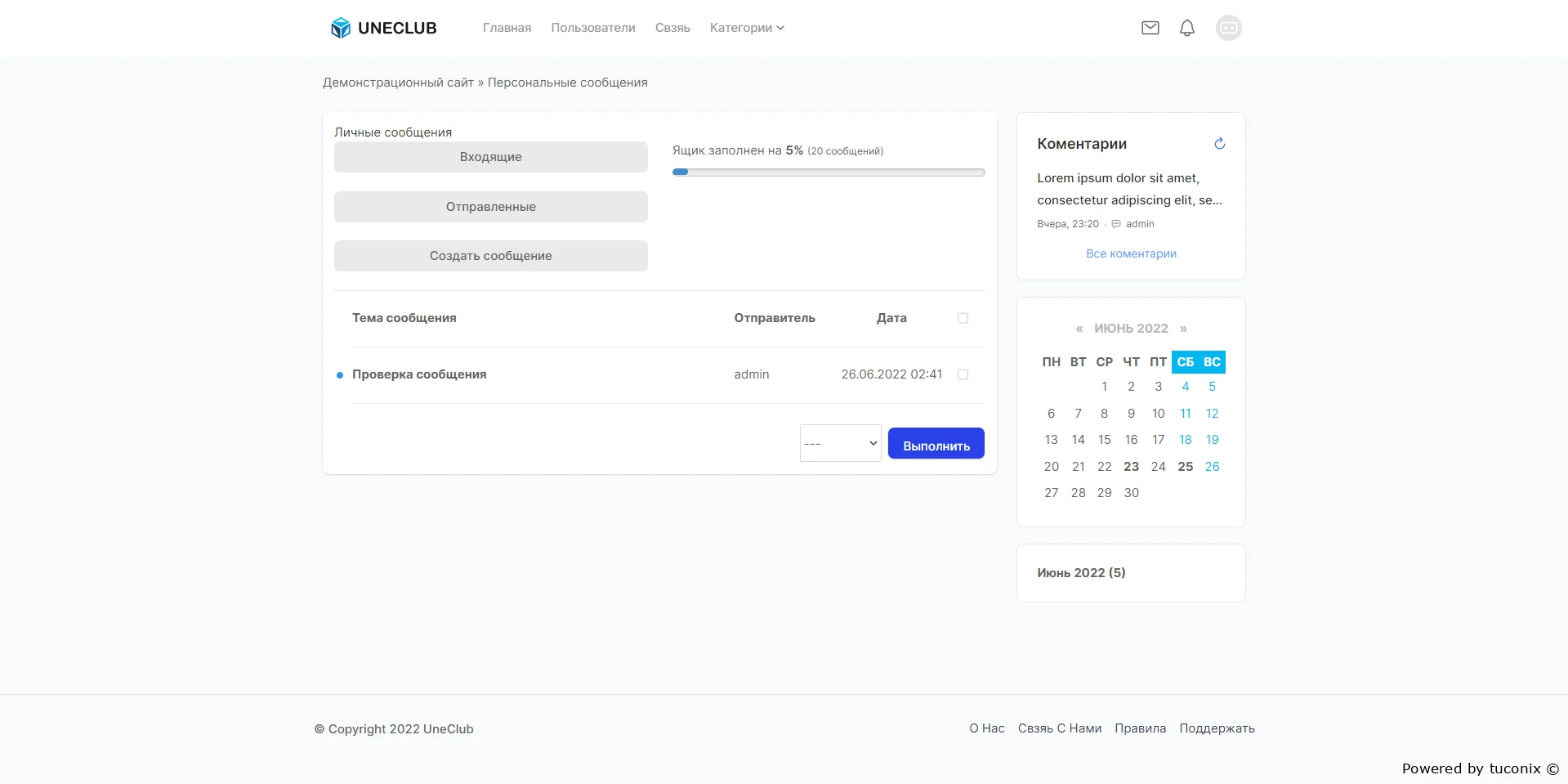
Task: Click Персональные сообщения breadcrumb text
Action: (568, 83)
